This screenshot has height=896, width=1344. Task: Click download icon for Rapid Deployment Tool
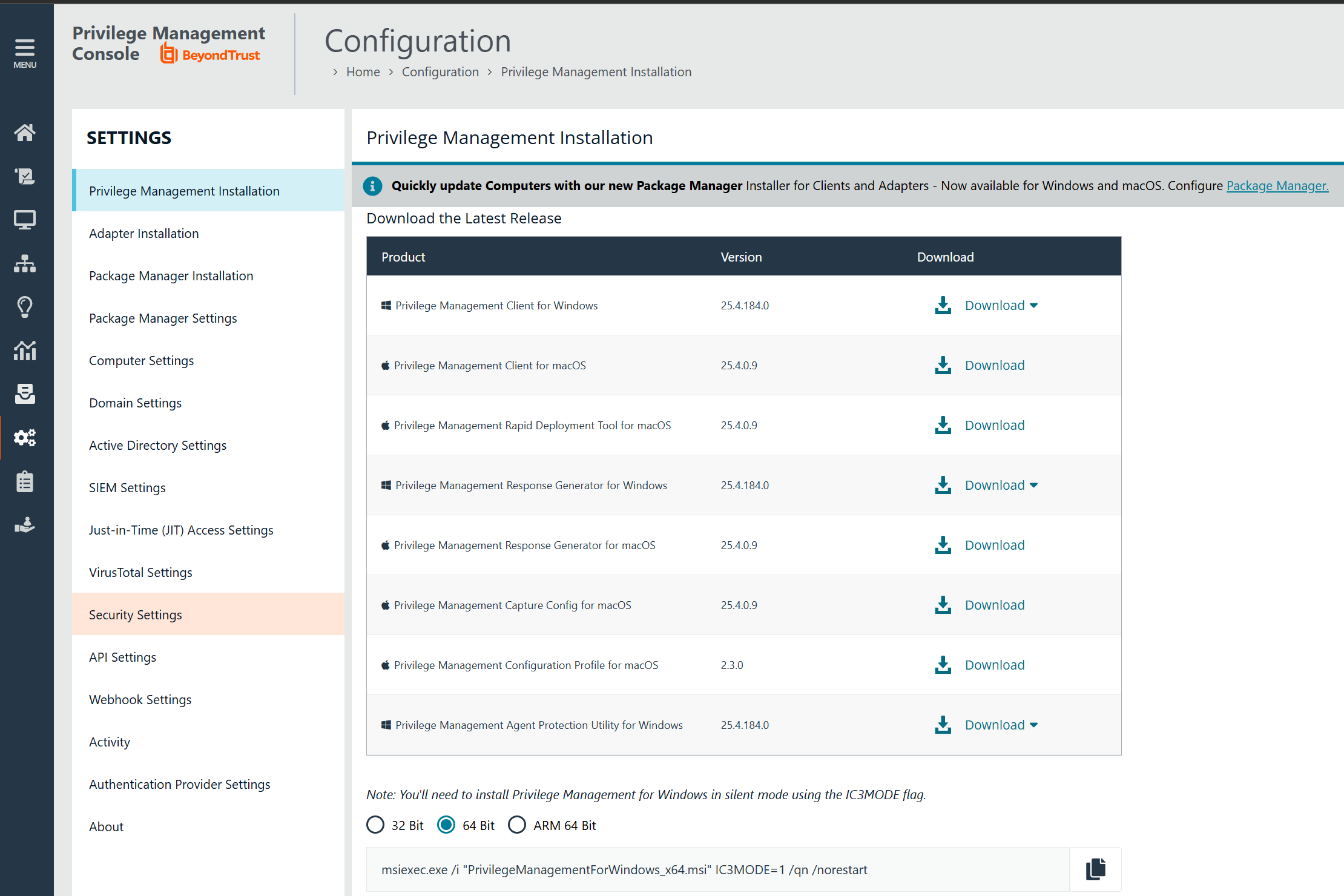tap(943, 425)
